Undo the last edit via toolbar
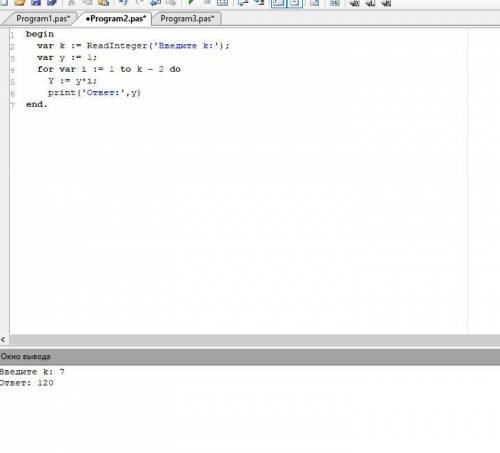Screen dimensions: 500x453 point(123,3)
